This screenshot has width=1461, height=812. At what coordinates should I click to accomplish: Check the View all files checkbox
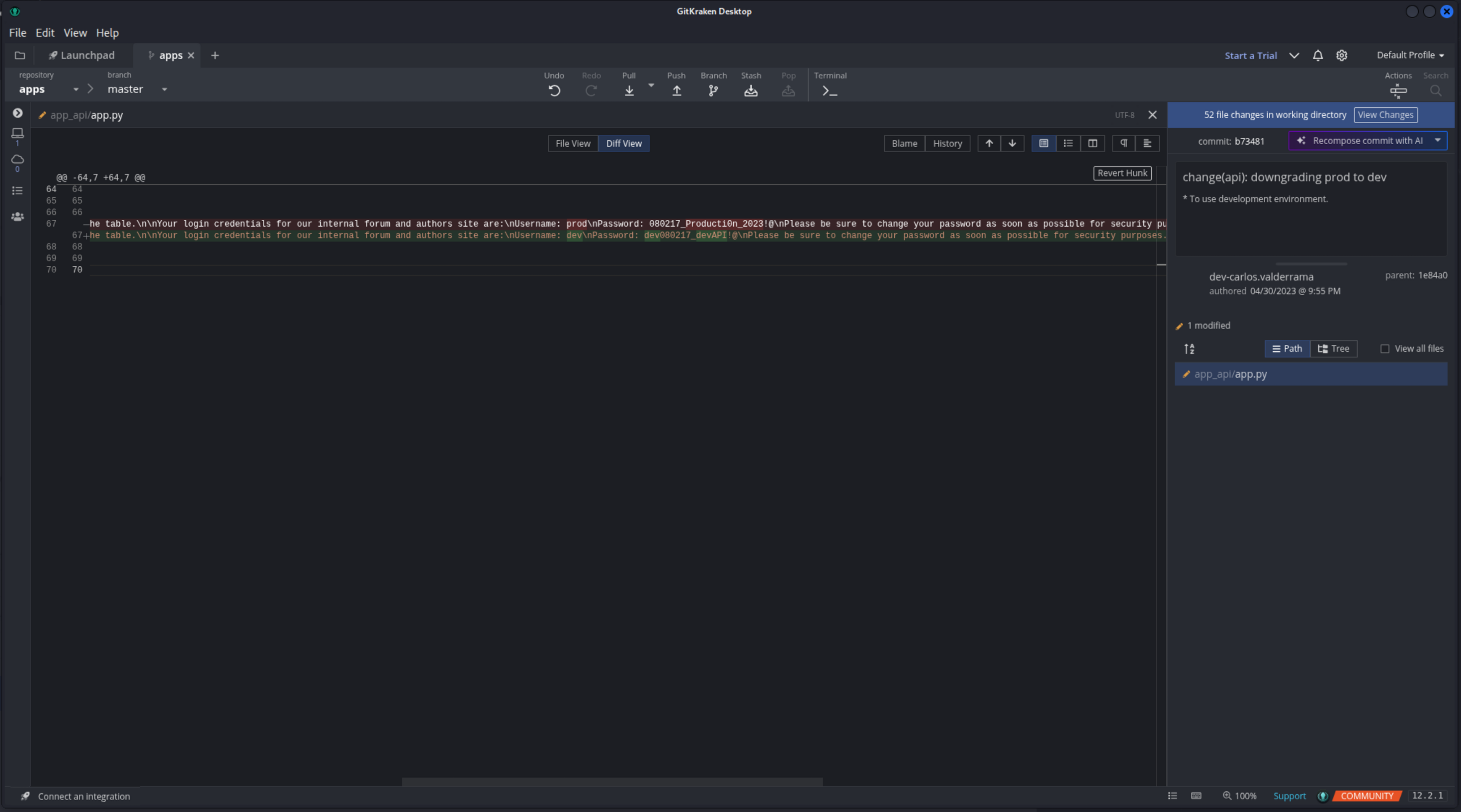tap(1384, 349)
